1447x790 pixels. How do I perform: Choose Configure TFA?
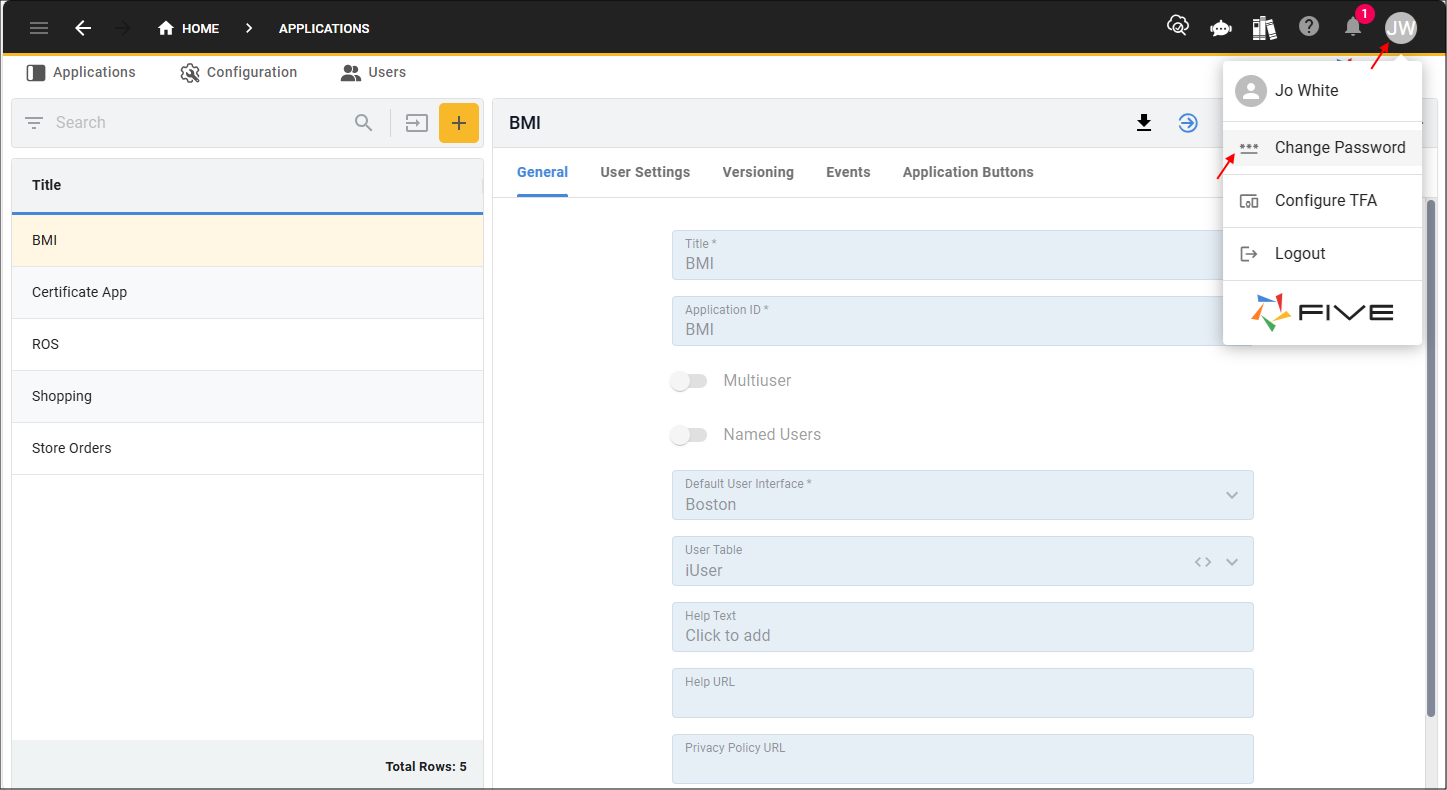(1322, 201)
